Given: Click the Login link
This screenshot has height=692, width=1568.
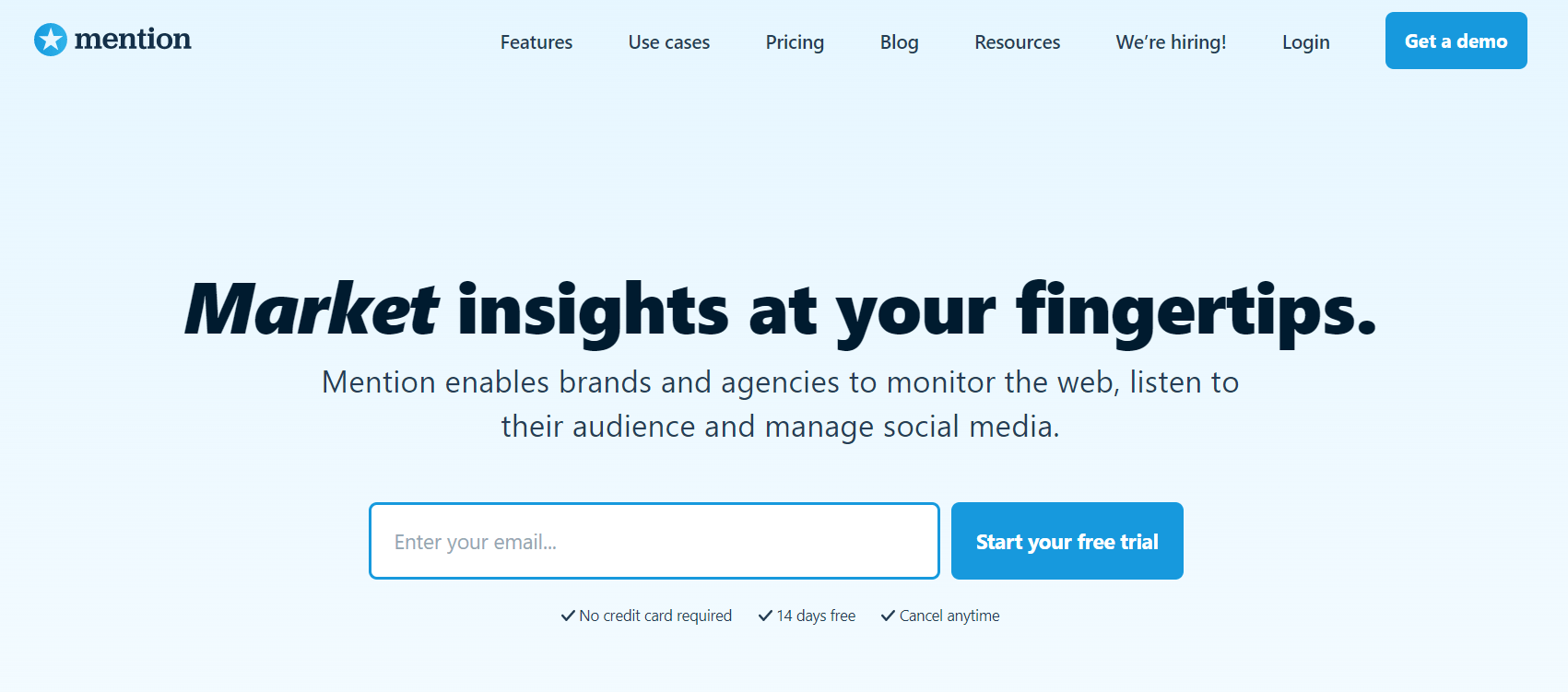Looking at the screenshot, I should pos(1305,42).
